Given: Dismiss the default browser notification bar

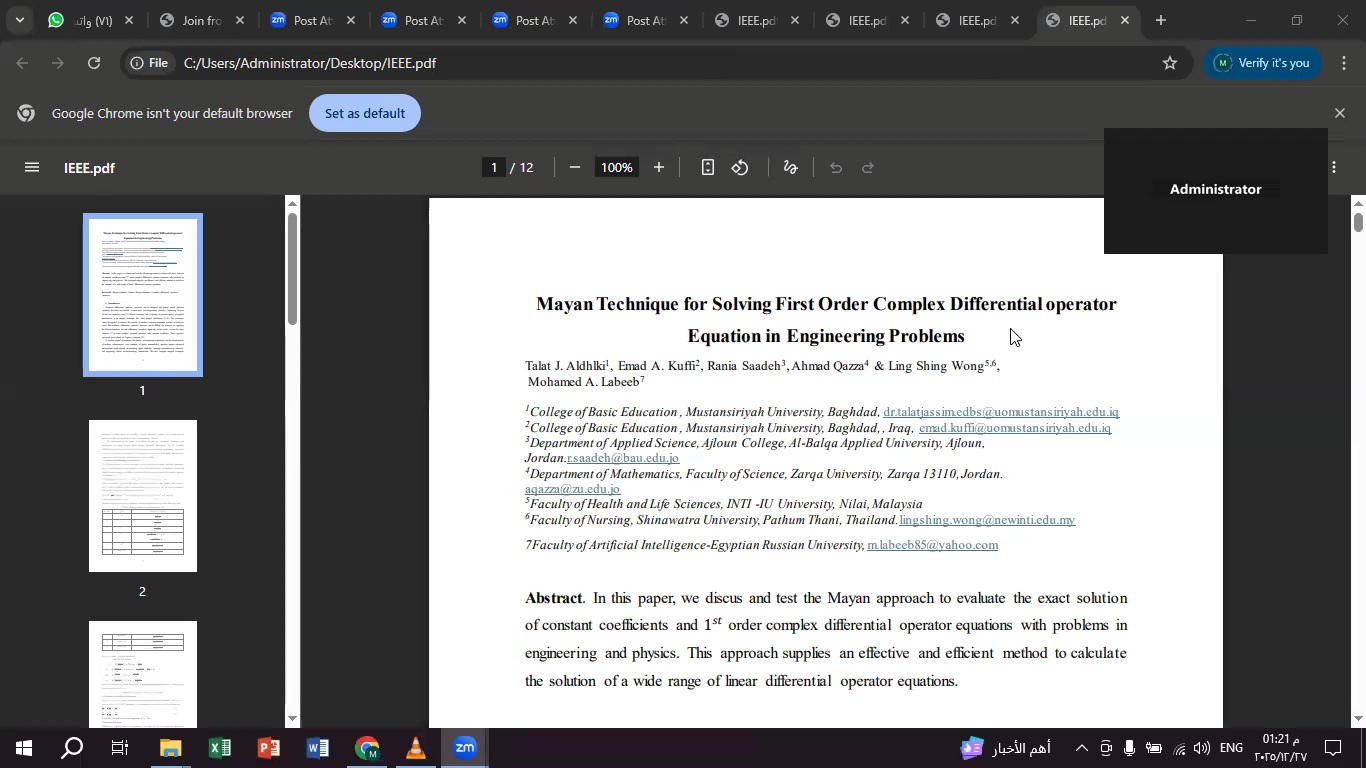Looking at the screenshot, I should point(1340,113).
